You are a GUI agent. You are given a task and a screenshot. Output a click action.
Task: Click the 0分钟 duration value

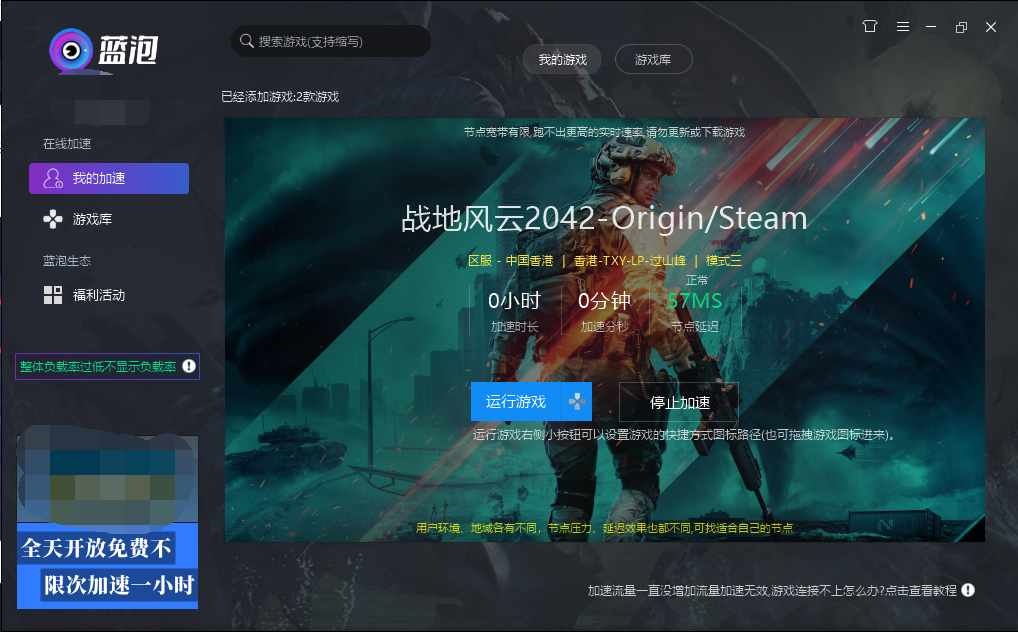pos(604,301)
